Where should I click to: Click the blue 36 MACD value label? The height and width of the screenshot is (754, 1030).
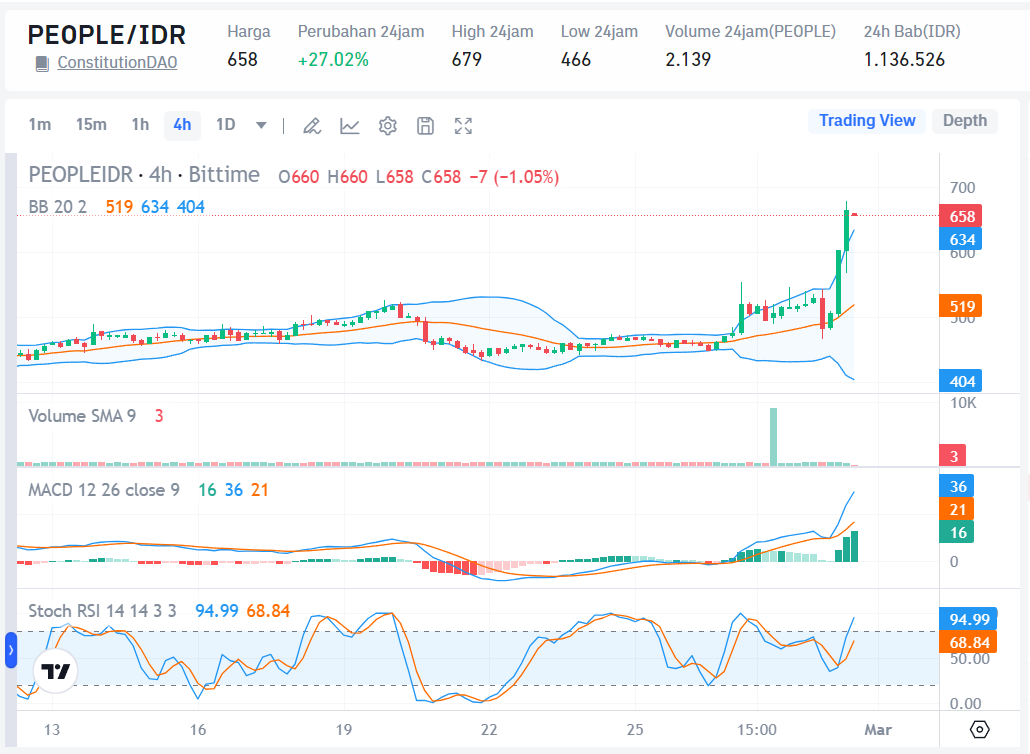957,487
